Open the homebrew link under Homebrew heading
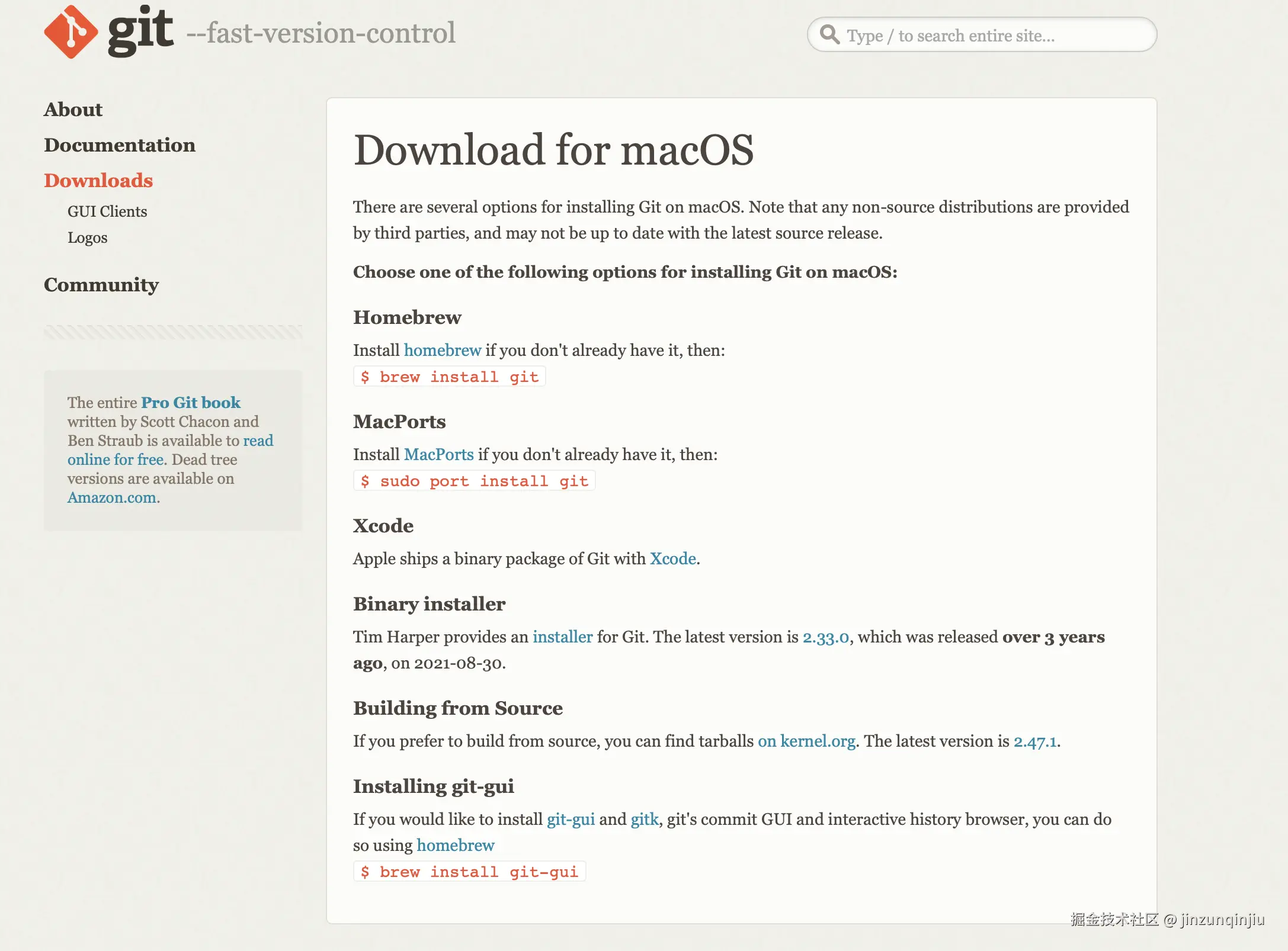Image resolution: width=1288 pixels, height=951 pixels. pyautogui.click(x=443, y=350)
